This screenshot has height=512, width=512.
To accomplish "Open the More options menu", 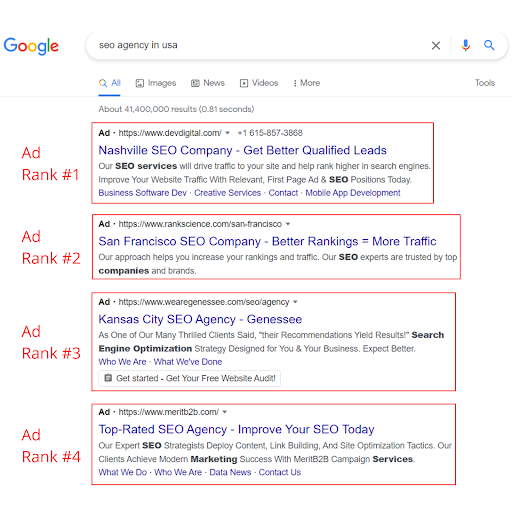I will click(x=306, y=83).
